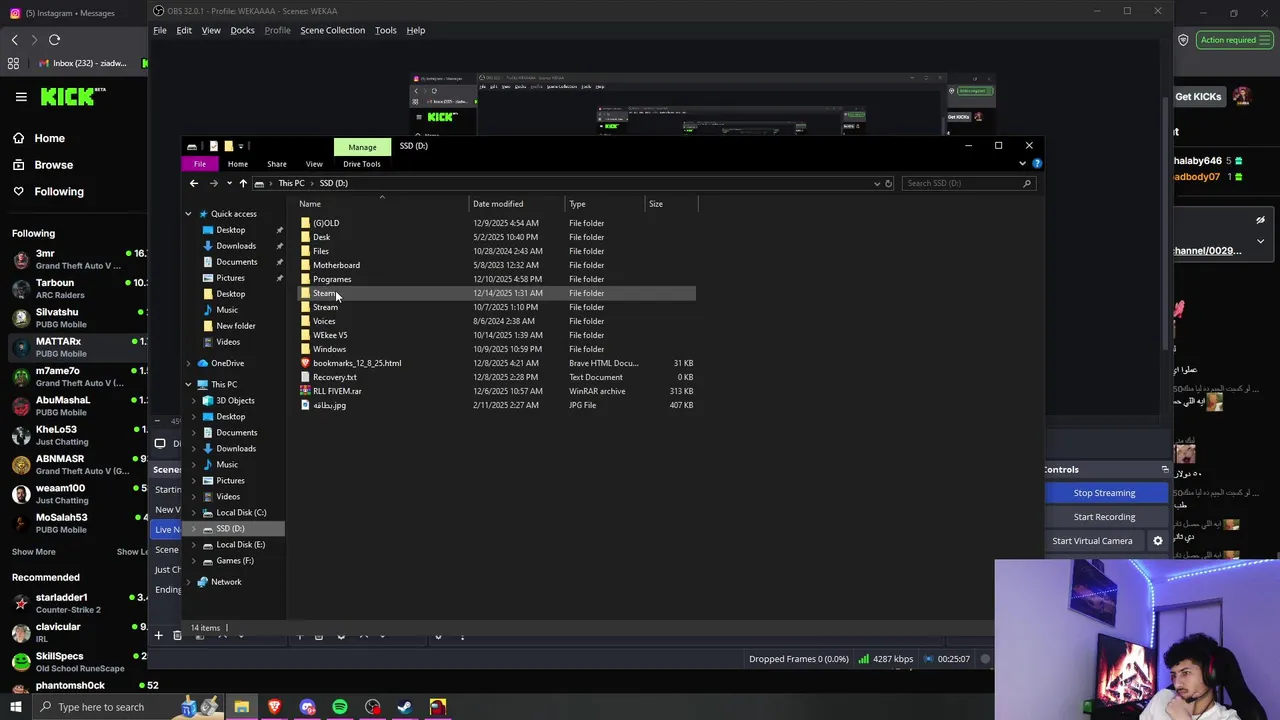Image resolution: width=1280 pixels, height=720 pixels.
Task: Open the Share ribbon tab
Action: click(x=277, y=164)
